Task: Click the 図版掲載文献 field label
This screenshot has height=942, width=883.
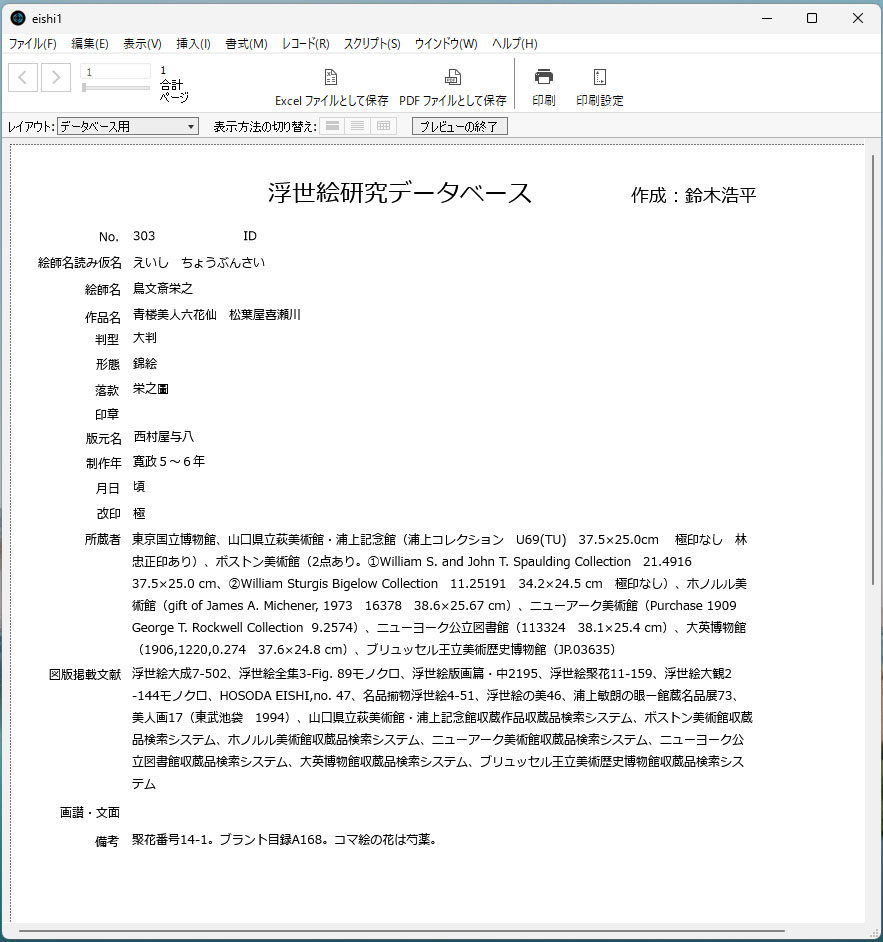Action: (85, 675)
